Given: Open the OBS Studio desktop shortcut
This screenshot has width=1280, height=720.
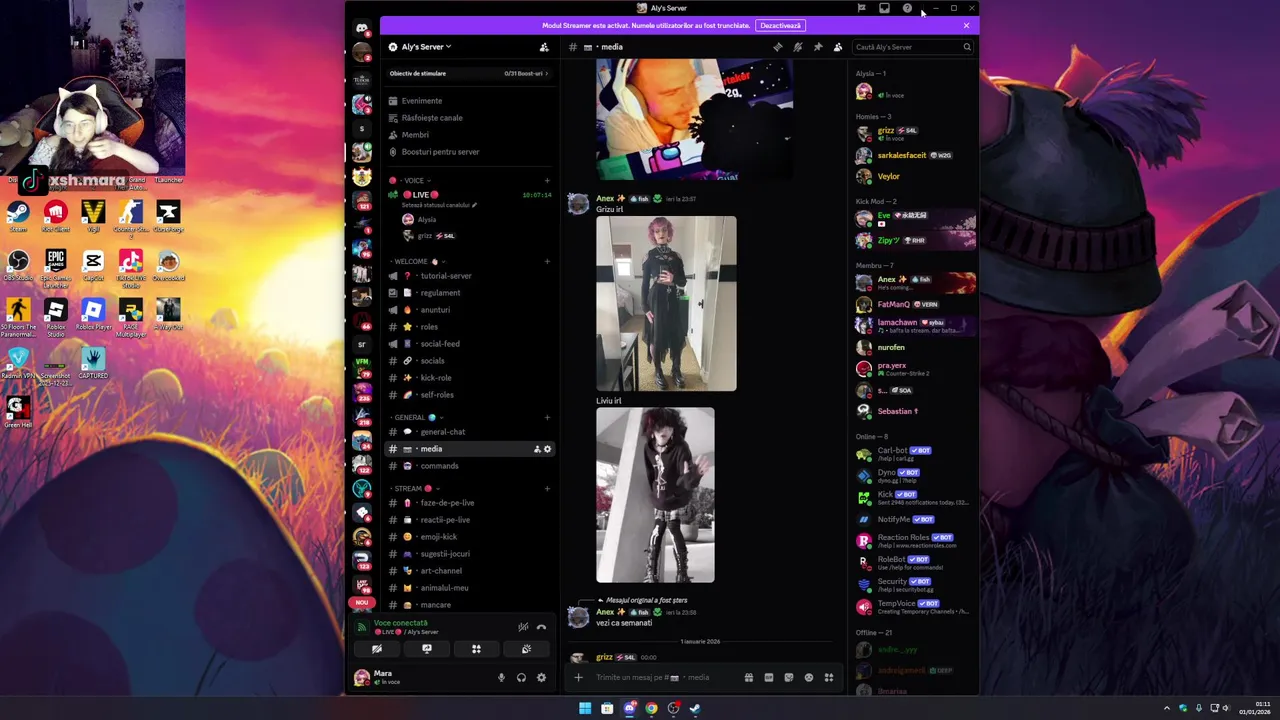Looking at the screenshot, I should (x=18, y=266).
